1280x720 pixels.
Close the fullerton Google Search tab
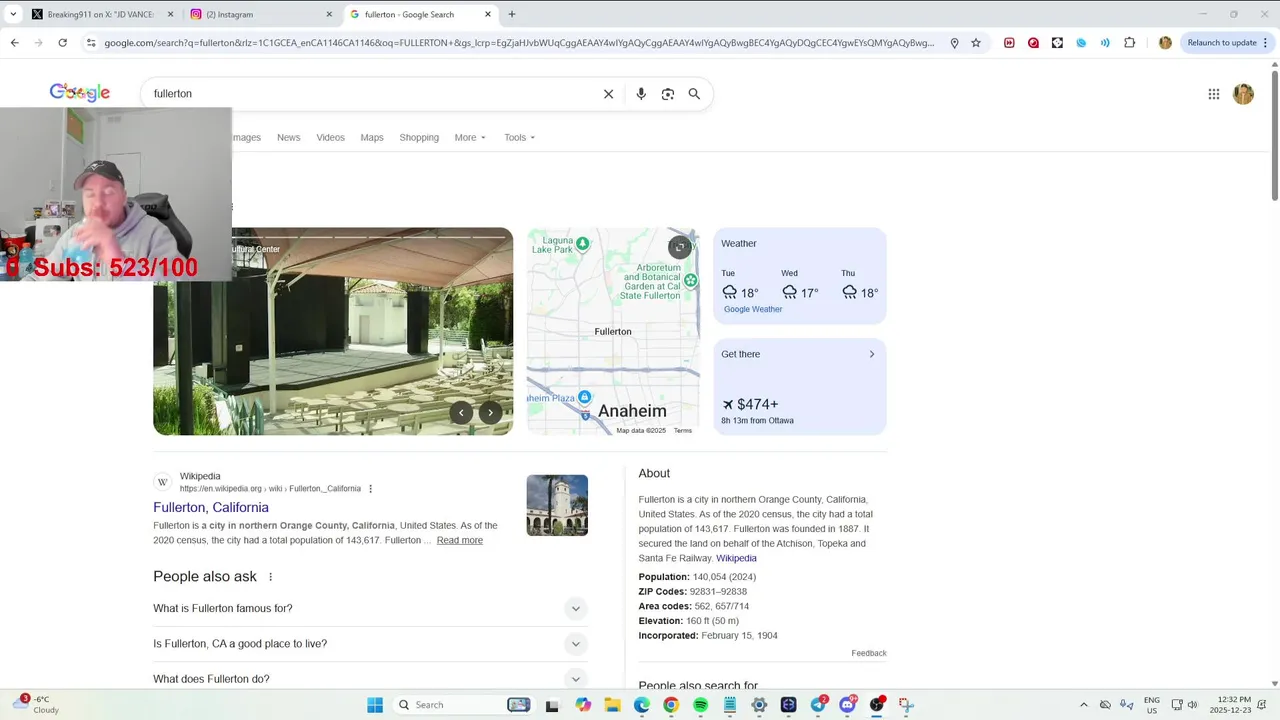(x=488, y=14)
